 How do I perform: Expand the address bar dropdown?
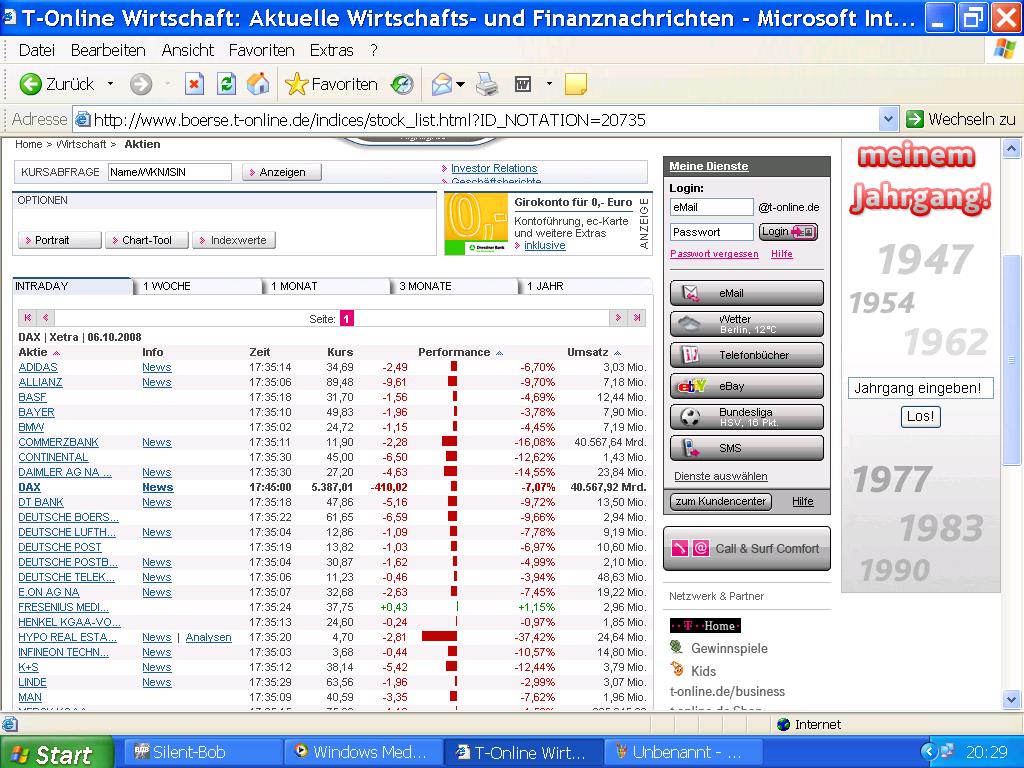point(888,119)
